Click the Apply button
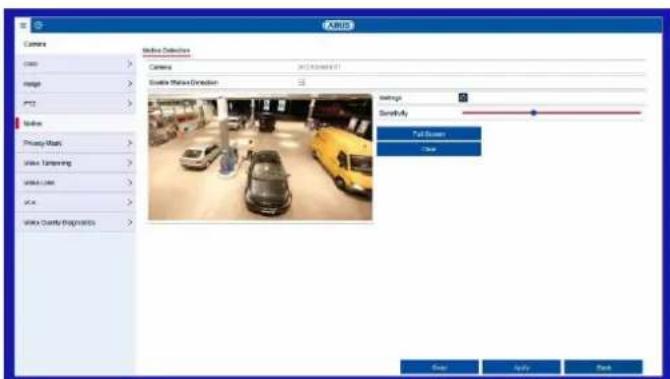The height and width of the screenshot is (379, 670). coord(521,367)
